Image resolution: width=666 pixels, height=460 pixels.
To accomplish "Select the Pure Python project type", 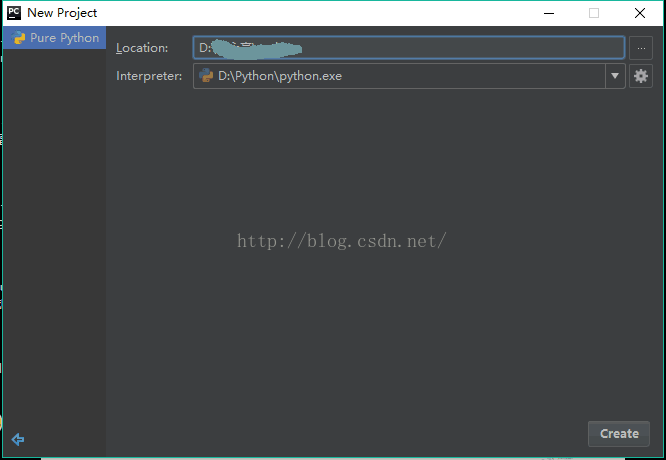I will point(55,38).
